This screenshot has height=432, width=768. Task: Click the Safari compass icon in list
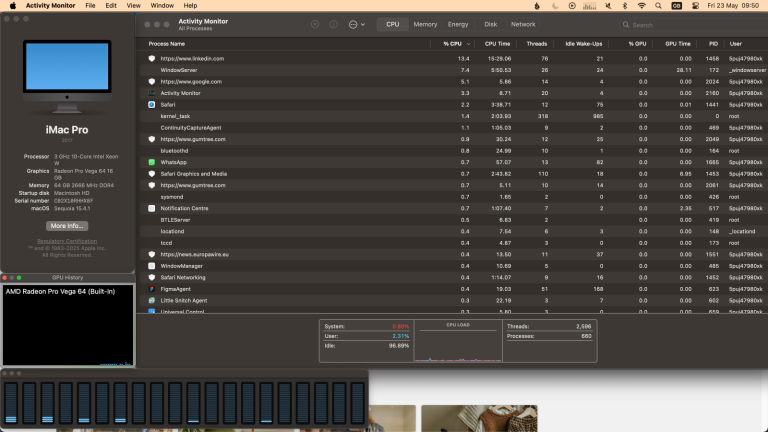click(x=152, y=104)
